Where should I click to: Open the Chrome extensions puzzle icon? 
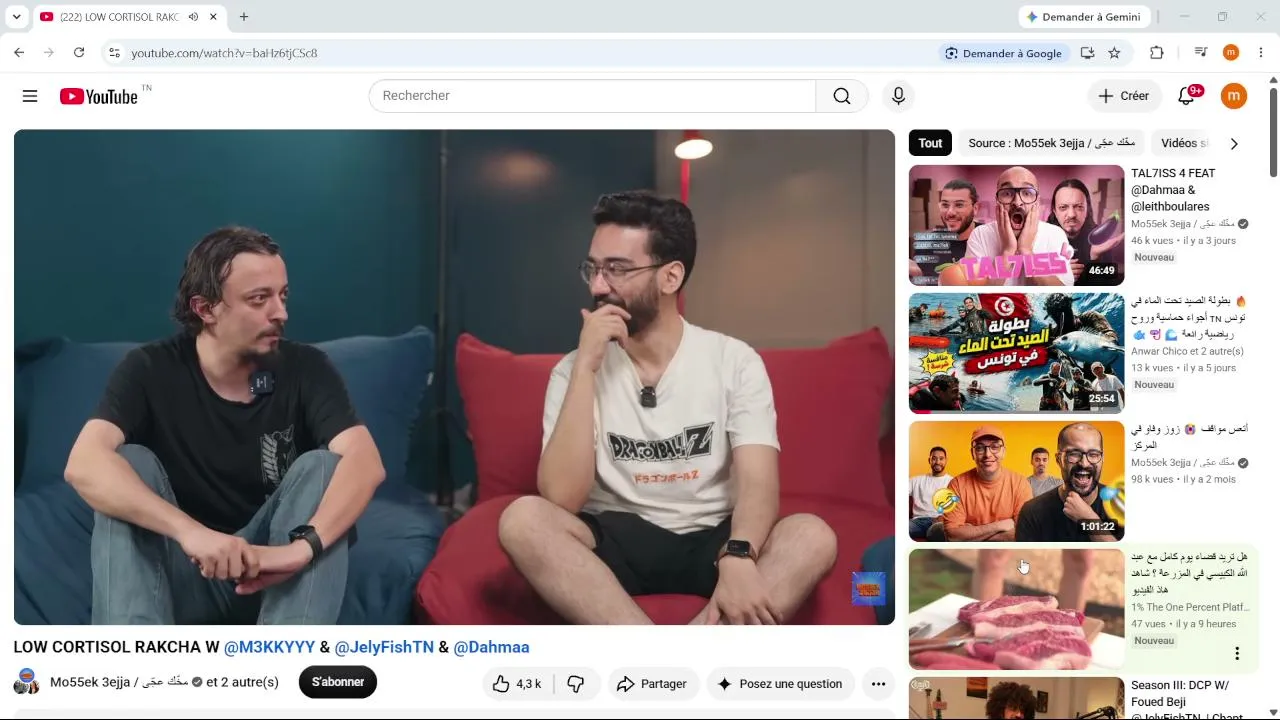click(x=1157, y=53)
